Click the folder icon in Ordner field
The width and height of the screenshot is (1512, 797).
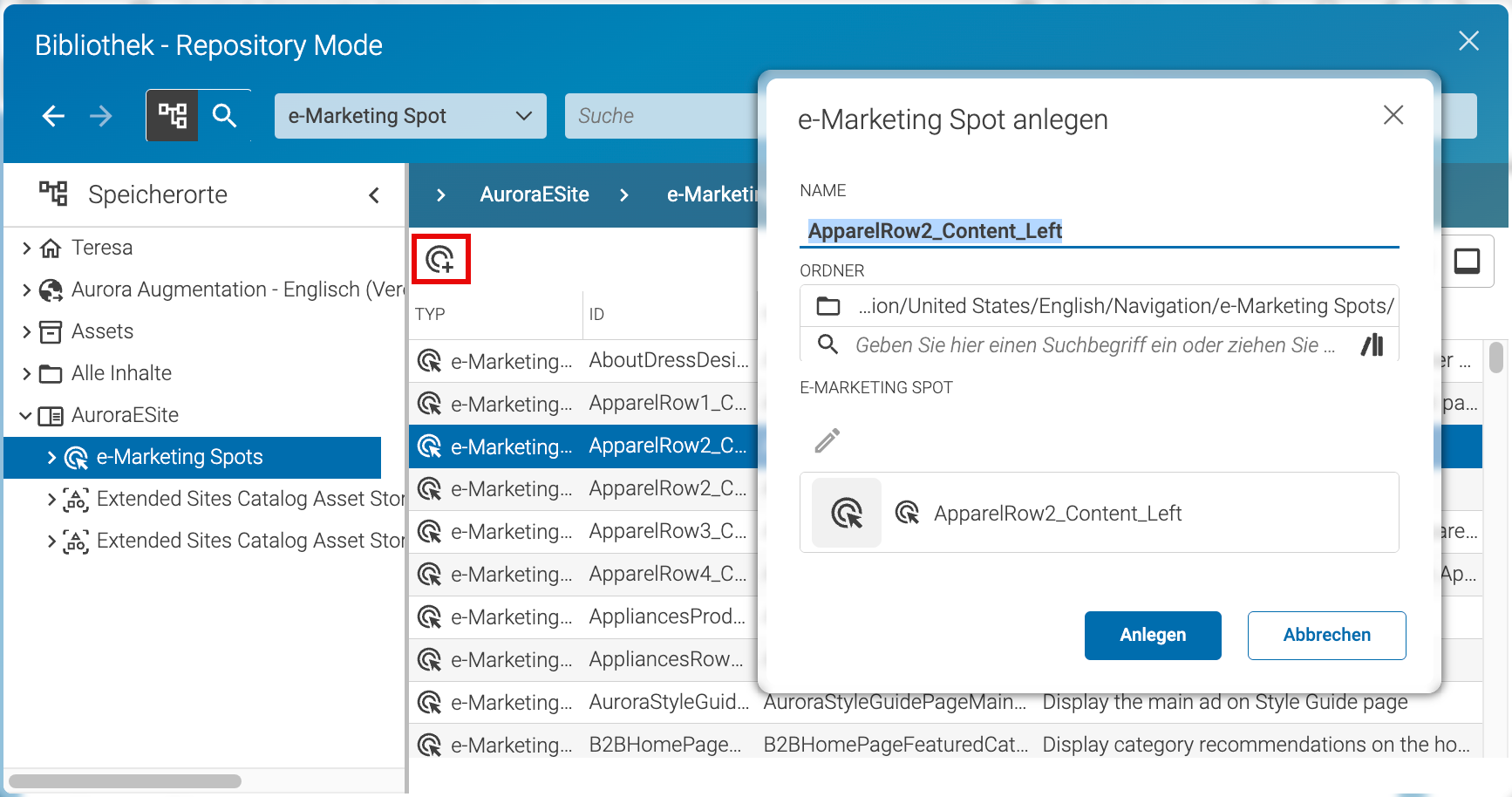click(x=828, y=306)
